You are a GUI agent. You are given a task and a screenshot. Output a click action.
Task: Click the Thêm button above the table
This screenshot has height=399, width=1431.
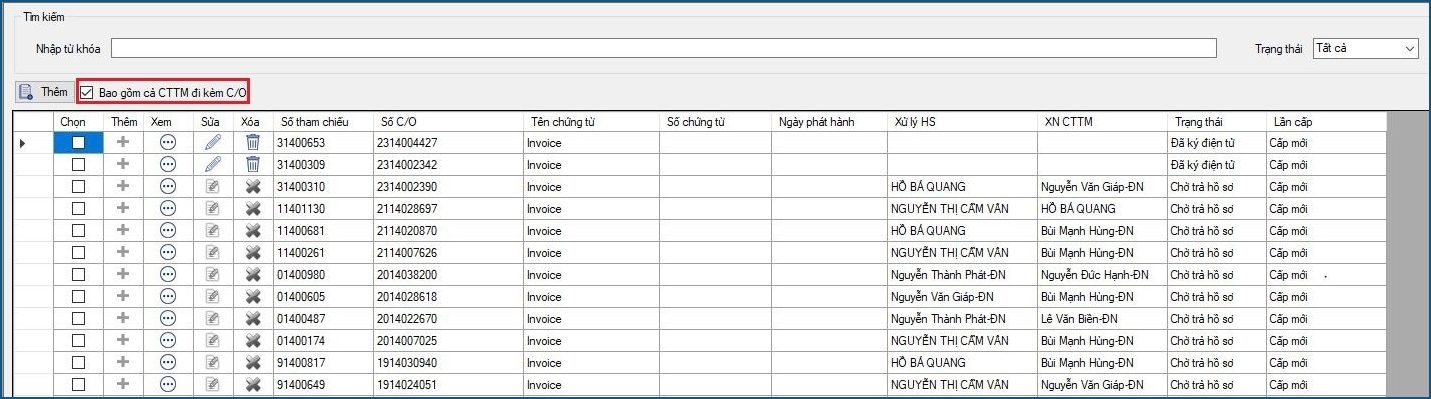tap(45, 92)
